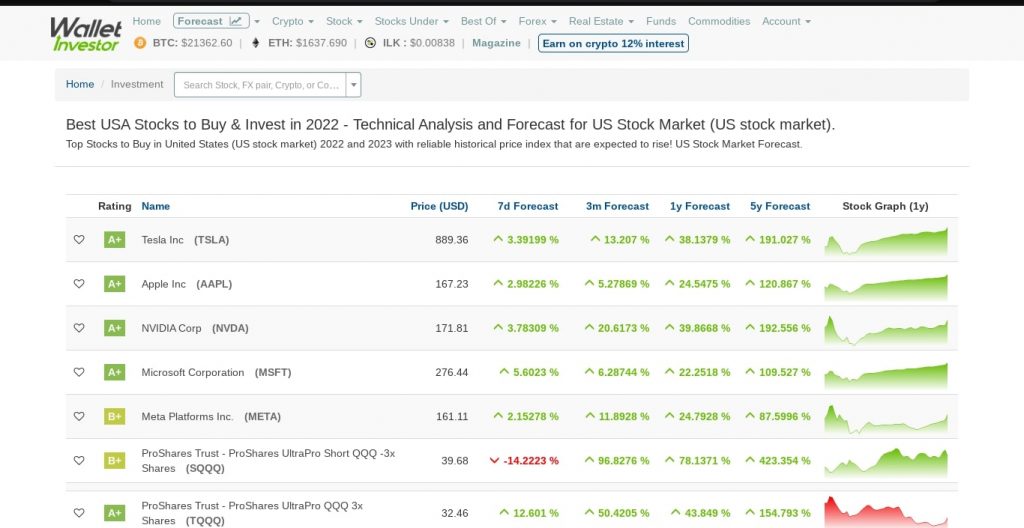Open NVIDIA Corp (NVDA) stock page
This screenshot has height=528, width=1024.
(195, 328)
